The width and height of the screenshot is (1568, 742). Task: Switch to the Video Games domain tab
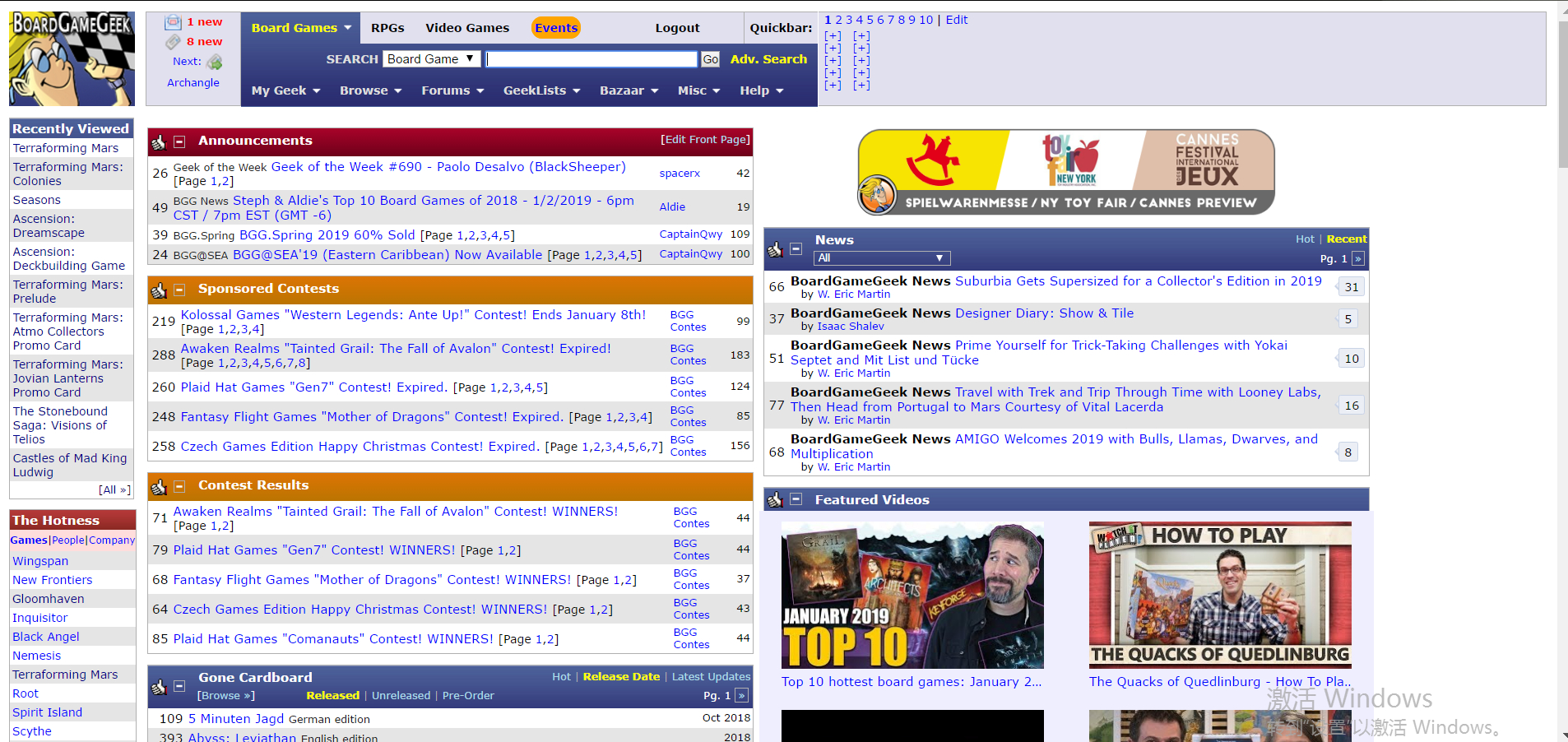[467, 28]
